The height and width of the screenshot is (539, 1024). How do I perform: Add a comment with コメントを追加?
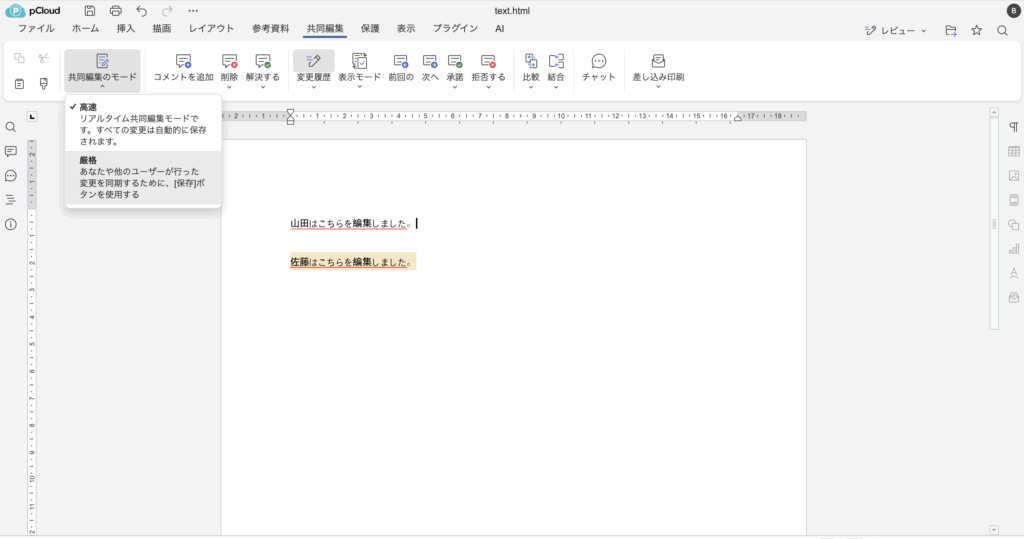tap(184, 68)
